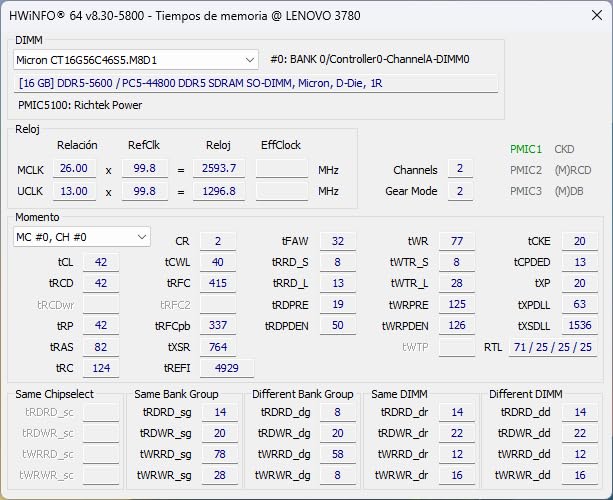Click the tRRD_S value 8

tap(338, 262)
